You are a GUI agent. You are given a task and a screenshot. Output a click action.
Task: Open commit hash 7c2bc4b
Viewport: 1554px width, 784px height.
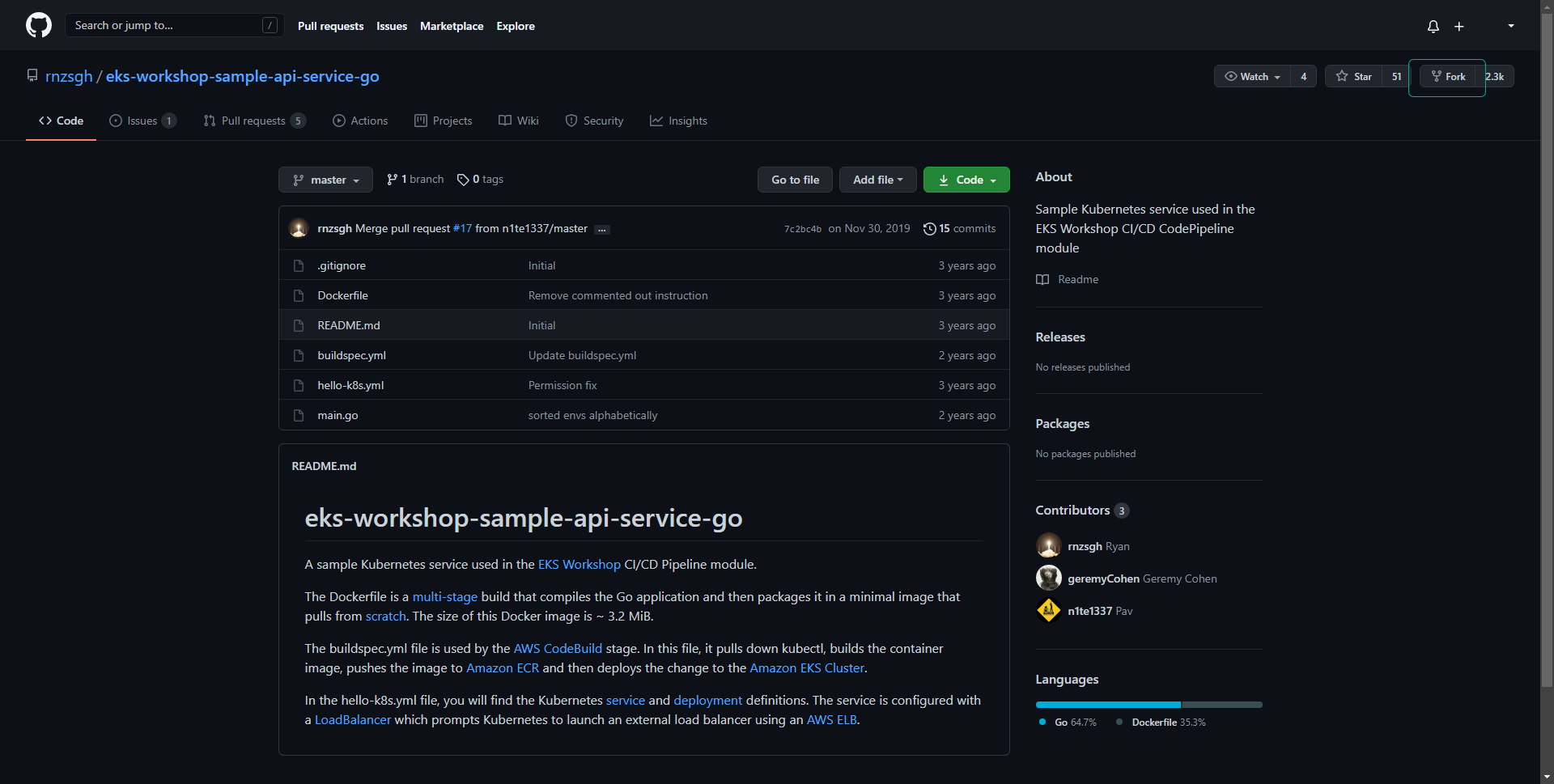803,229
